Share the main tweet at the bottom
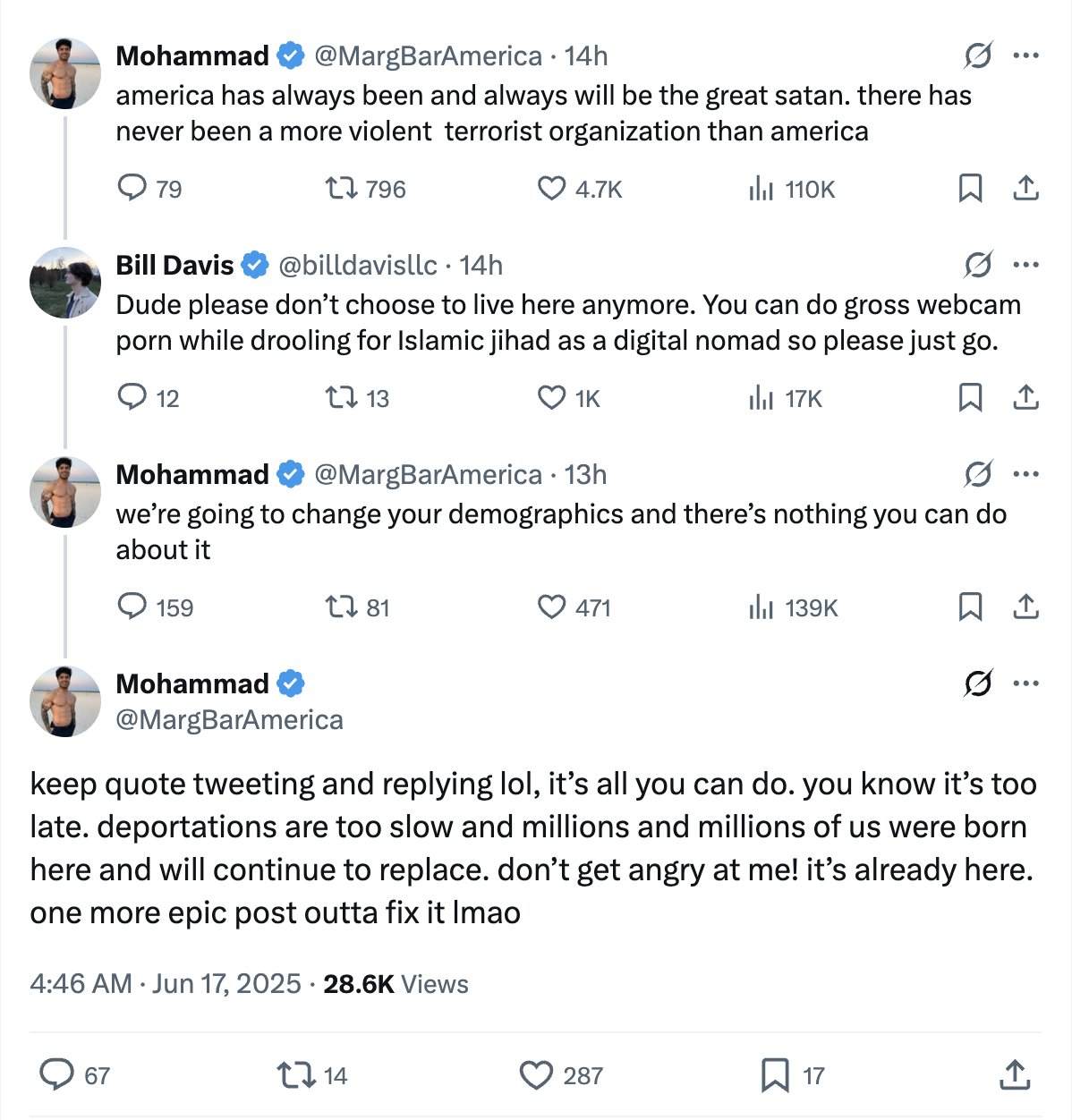 pyautogui.click(x=1014, y=1074)
